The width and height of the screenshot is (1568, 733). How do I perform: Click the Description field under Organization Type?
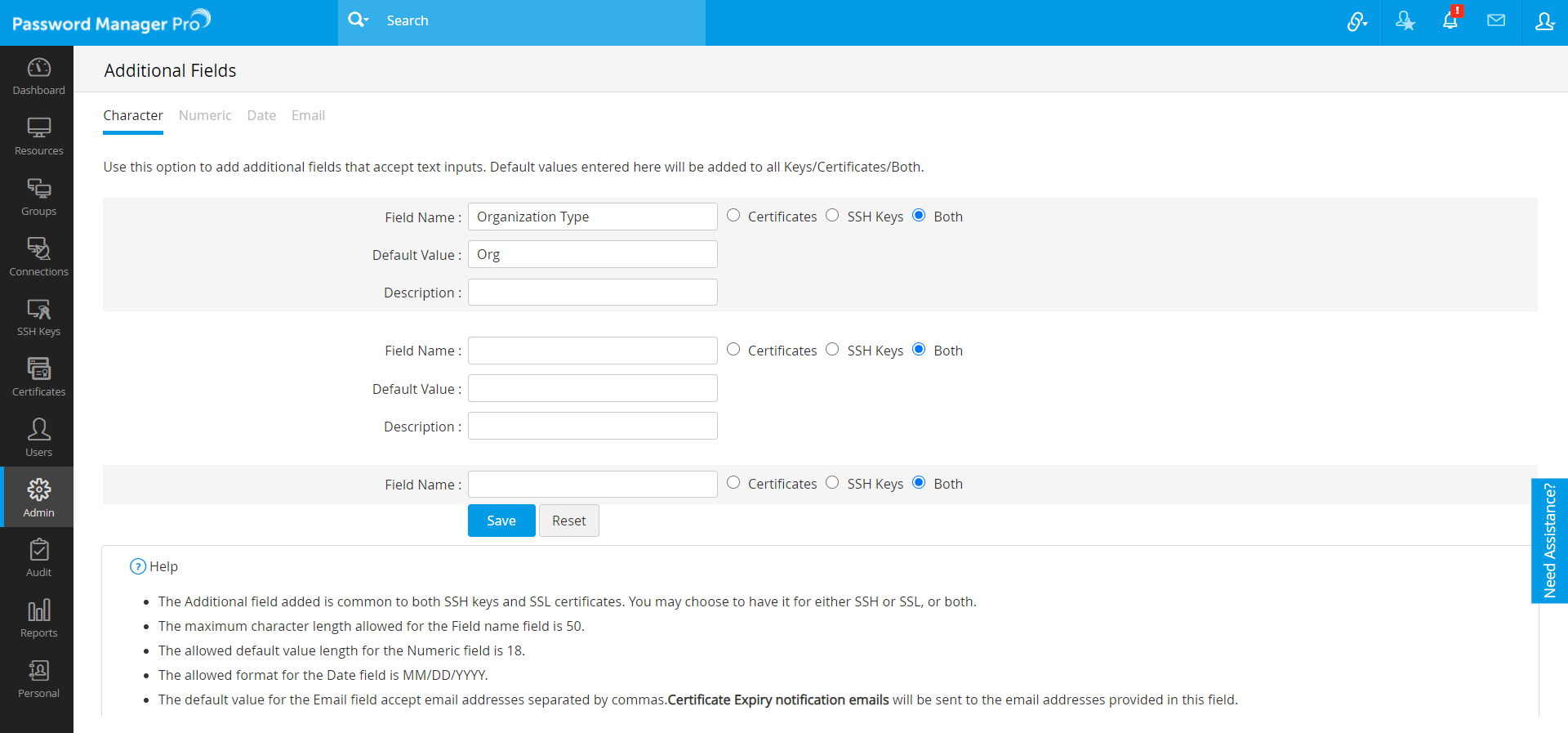click(593, 293)
